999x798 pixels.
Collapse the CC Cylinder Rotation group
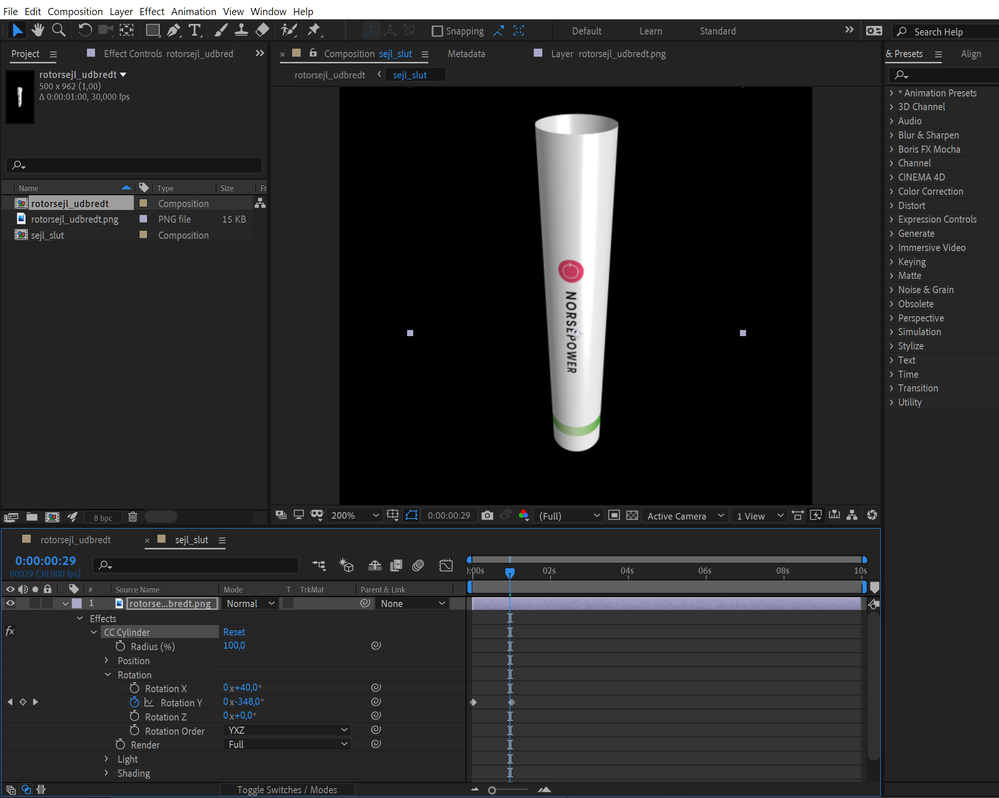coord(107,675)
